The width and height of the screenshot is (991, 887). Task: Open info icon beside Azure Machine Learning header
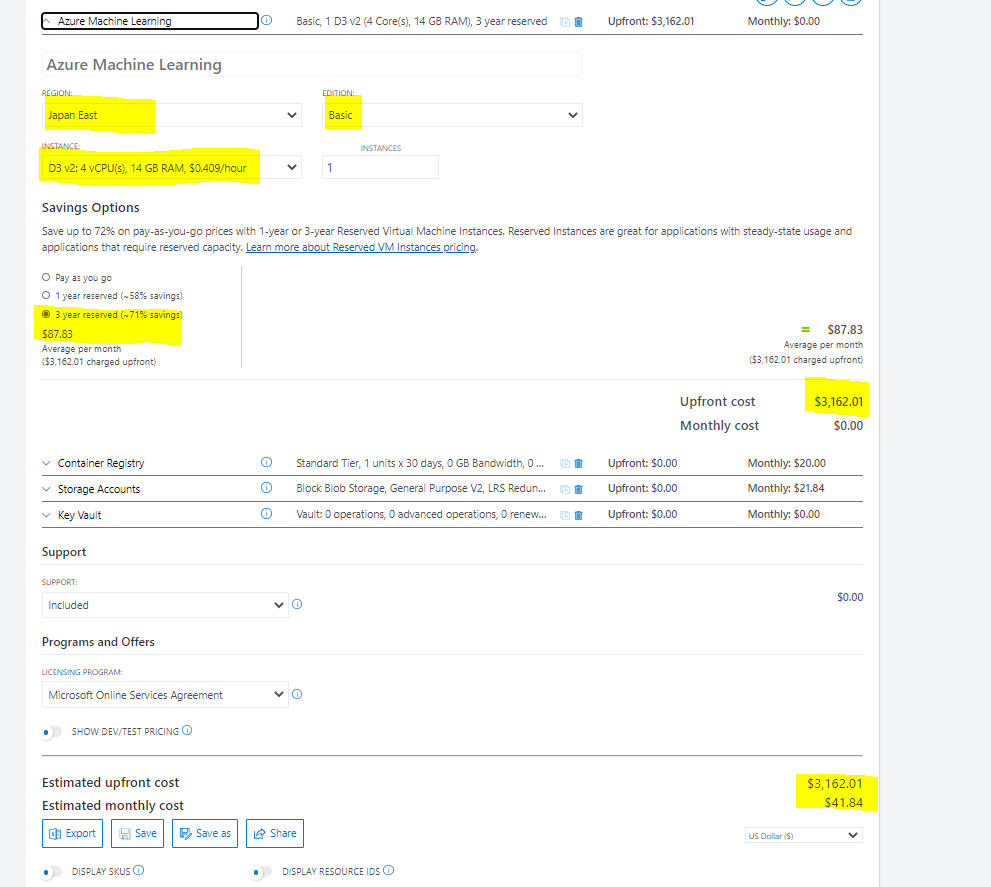(x=267, y=20)
